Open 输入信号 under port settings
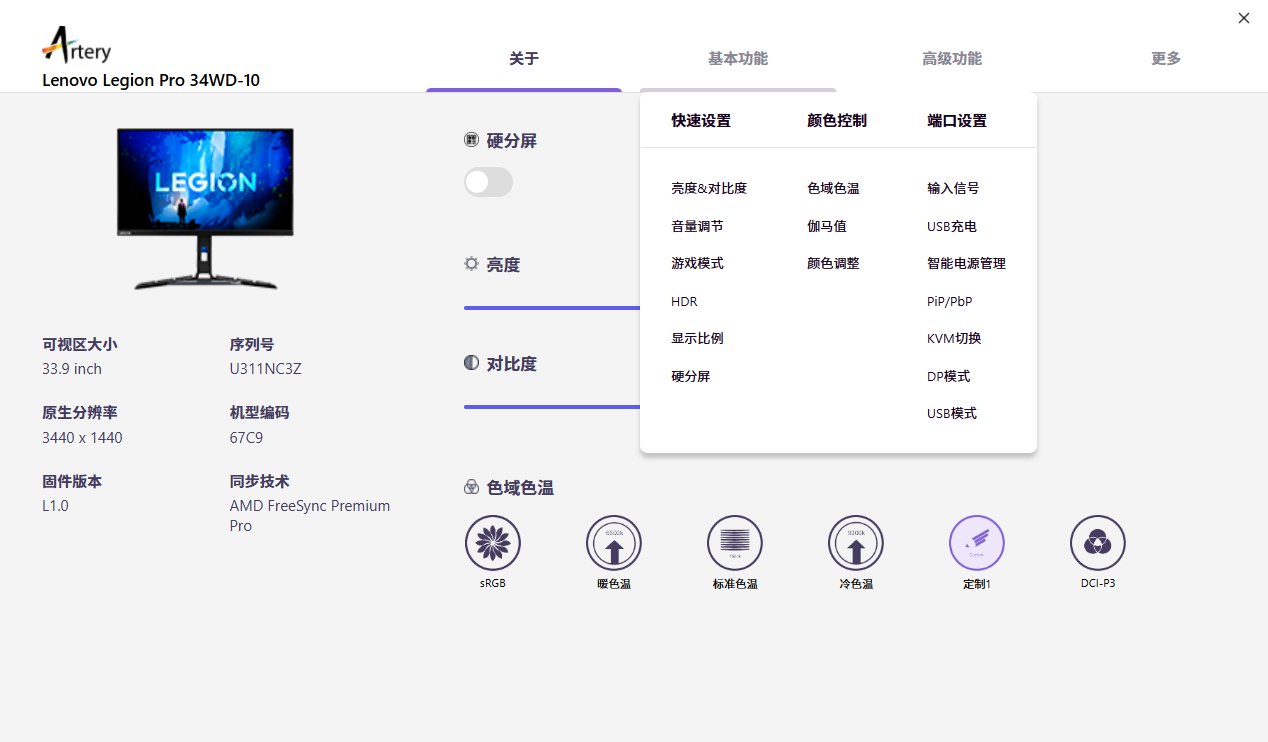The width and height of the screenshot is (1268, 742). click(x=952, y=189)
